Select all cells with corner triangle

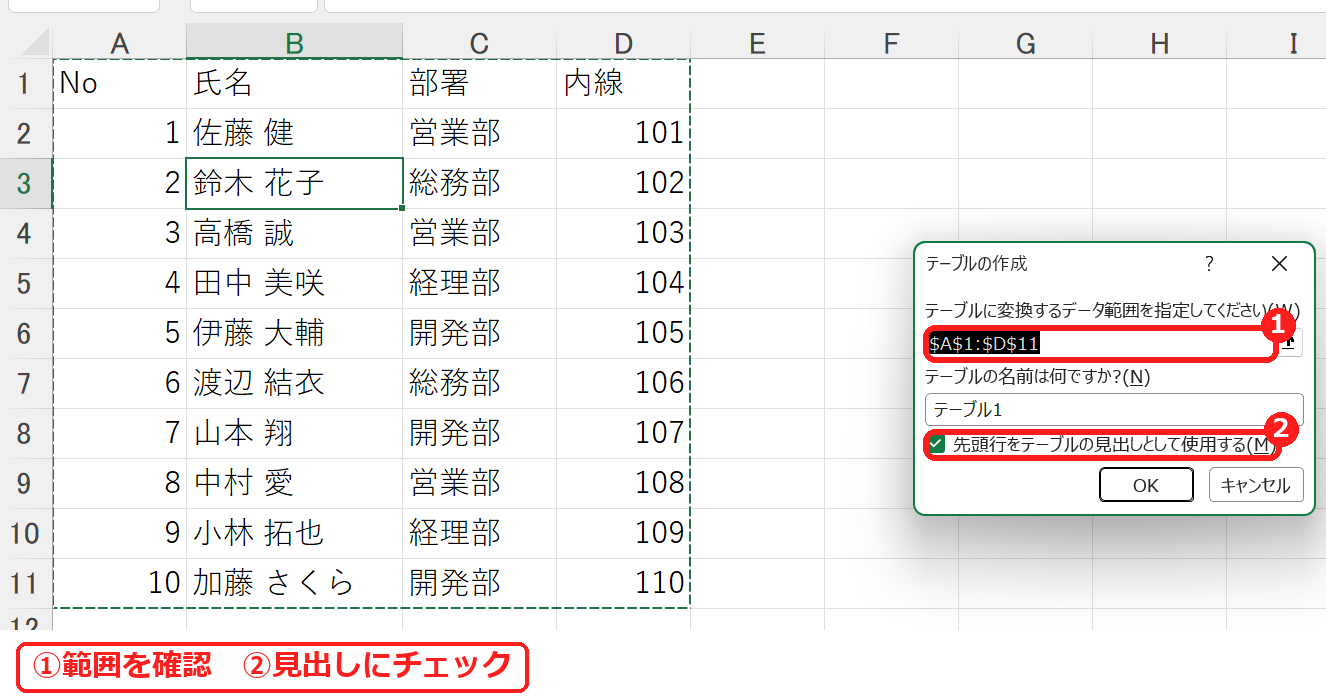27,43
